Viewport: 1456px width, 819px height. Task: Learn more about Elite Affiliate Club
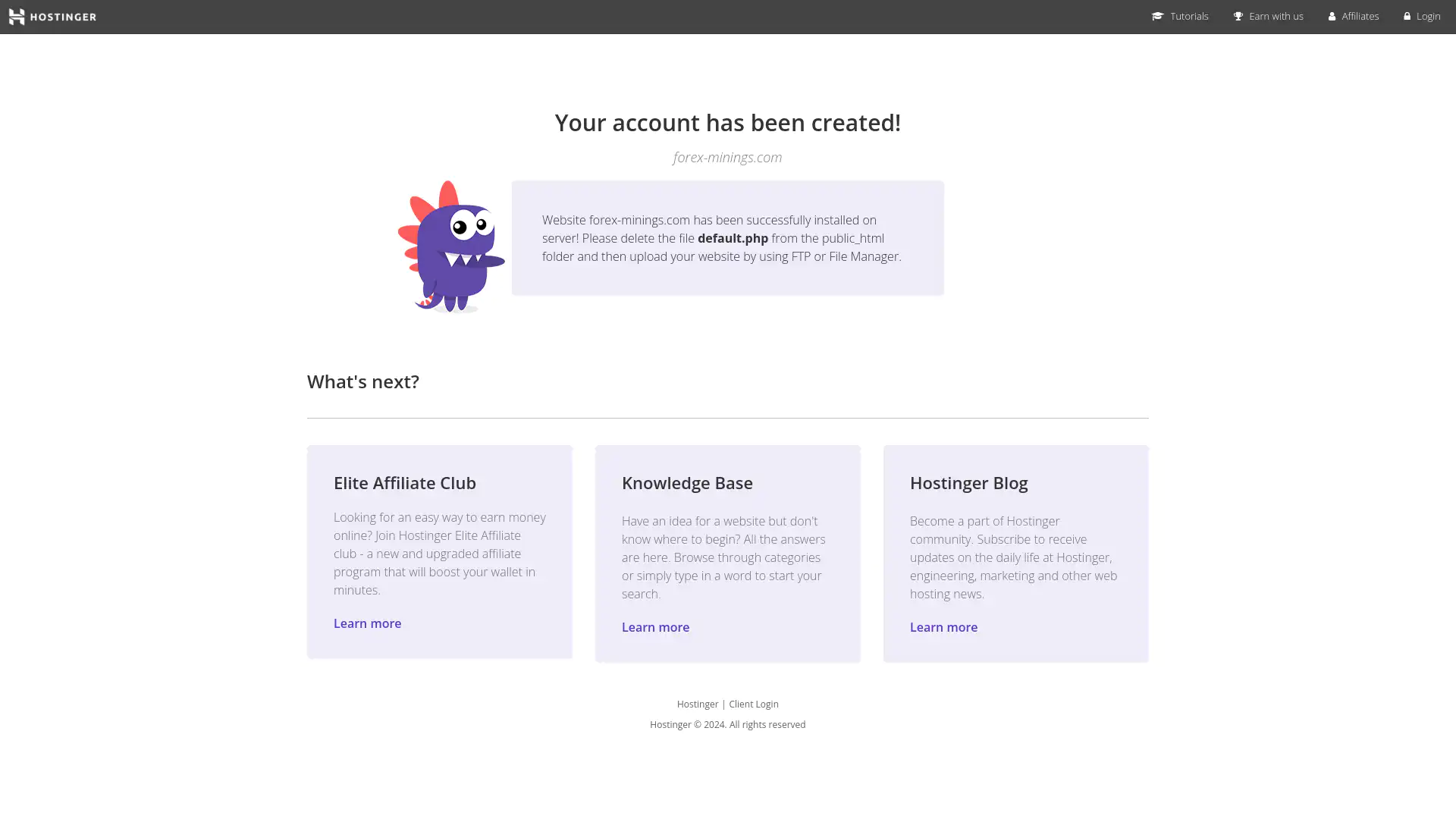367,623
